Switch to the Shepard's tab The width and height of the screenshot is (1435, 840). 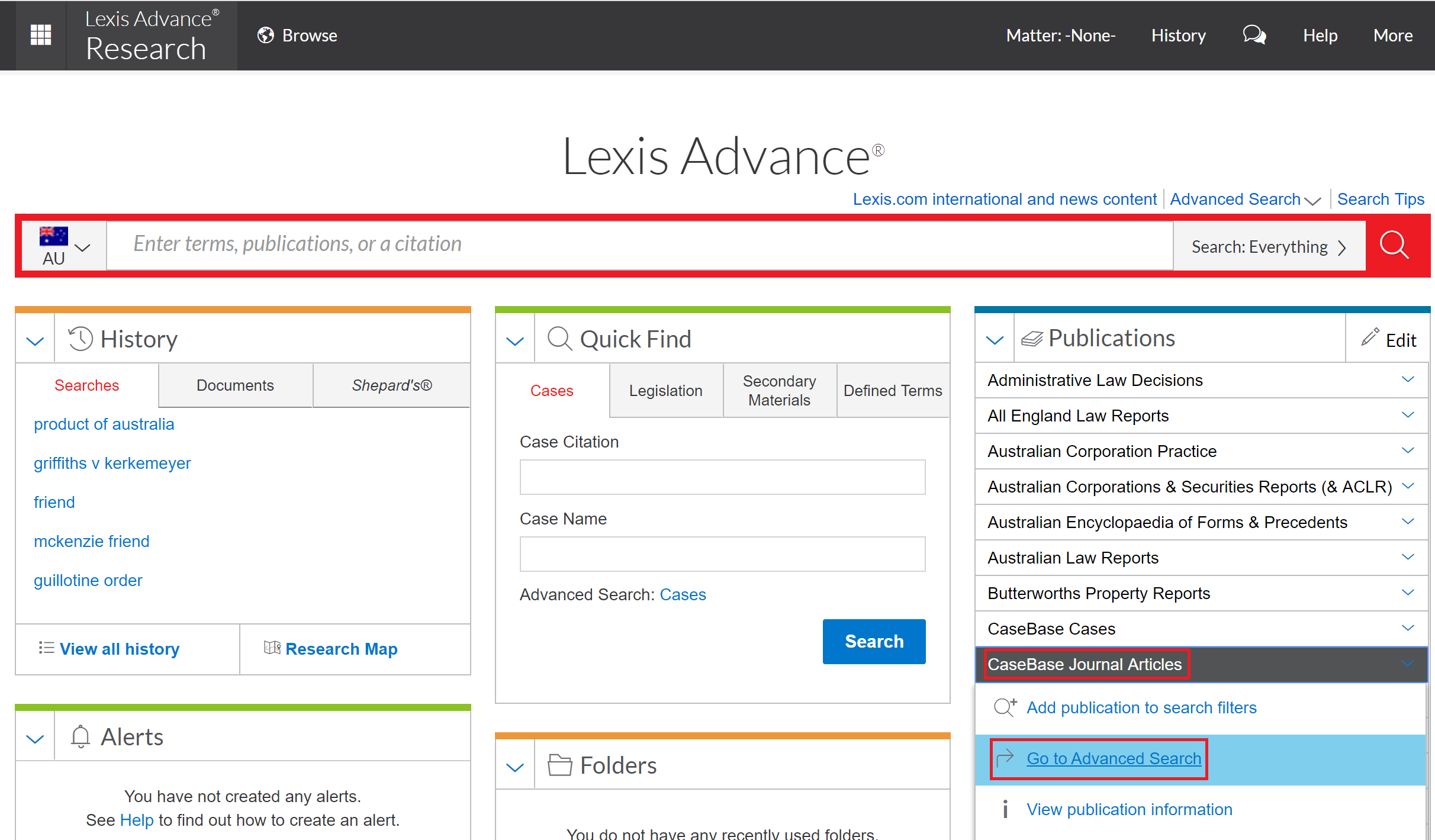tap(392, 385)
